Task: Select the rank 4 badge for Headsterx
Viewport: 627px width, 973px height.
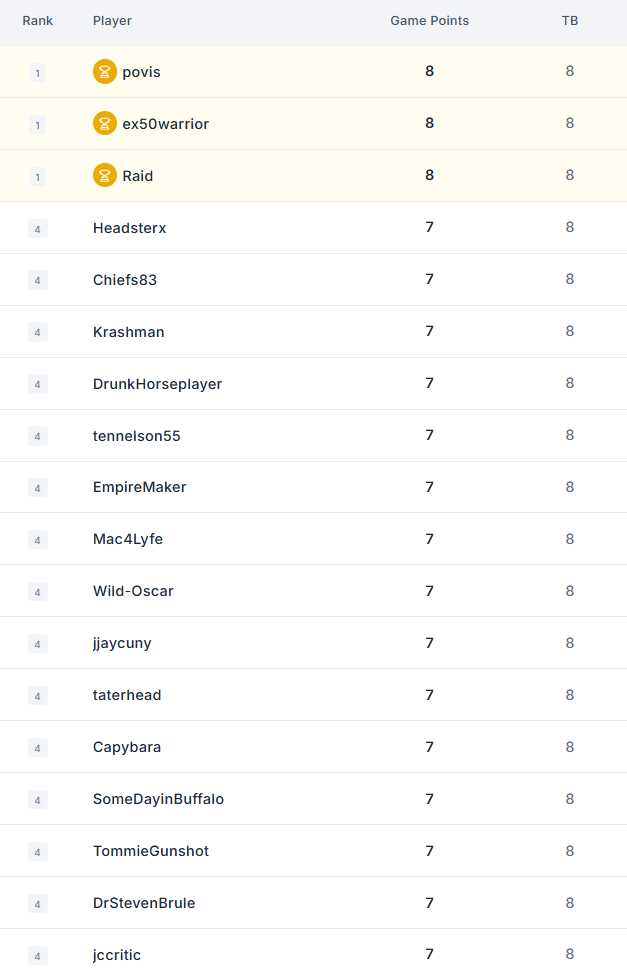Action: tap(37, 229)
